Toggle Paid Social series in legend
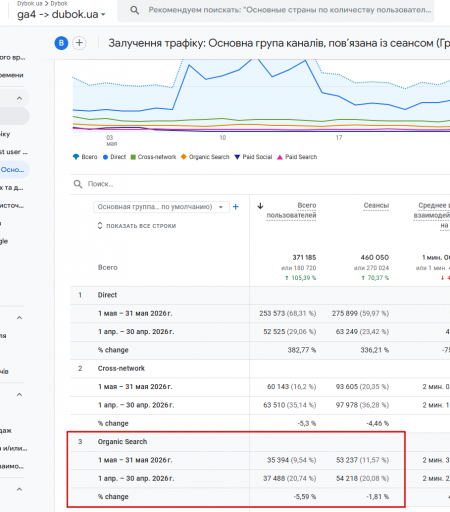 (x=253, y=157)
